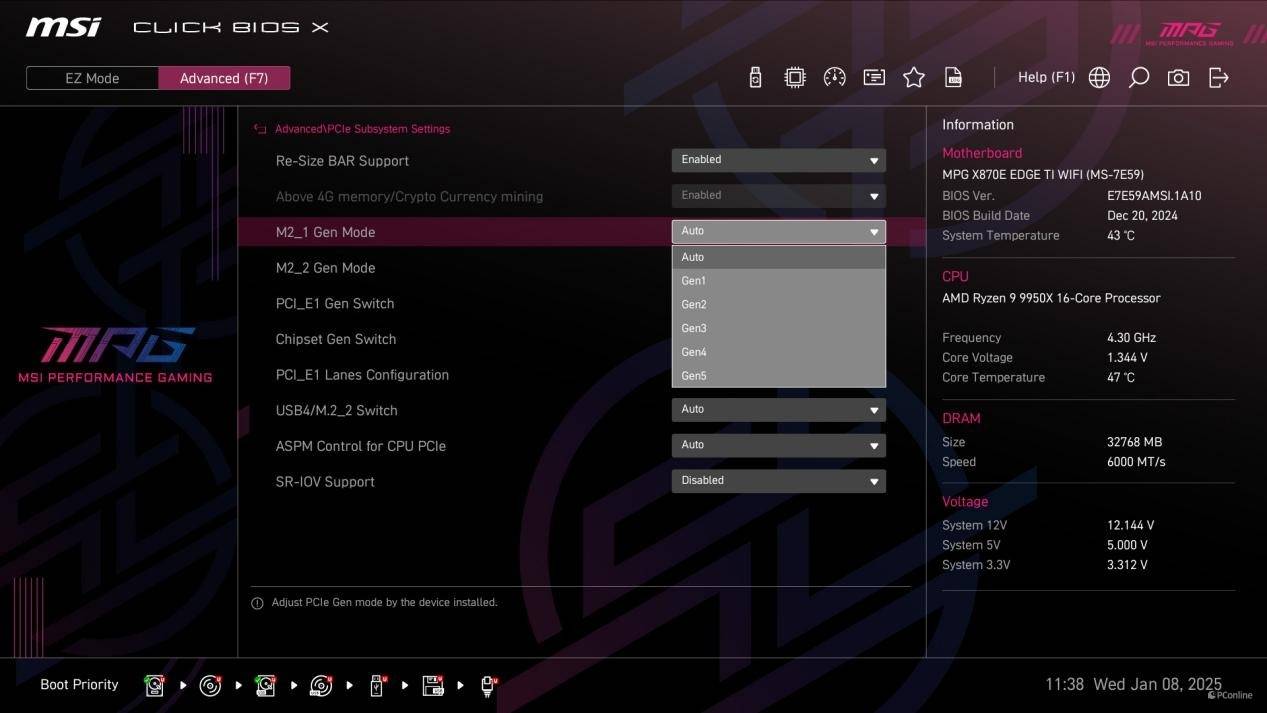
Task: Select the Advanced (F7) mode tab
Action: pos(224,78)
